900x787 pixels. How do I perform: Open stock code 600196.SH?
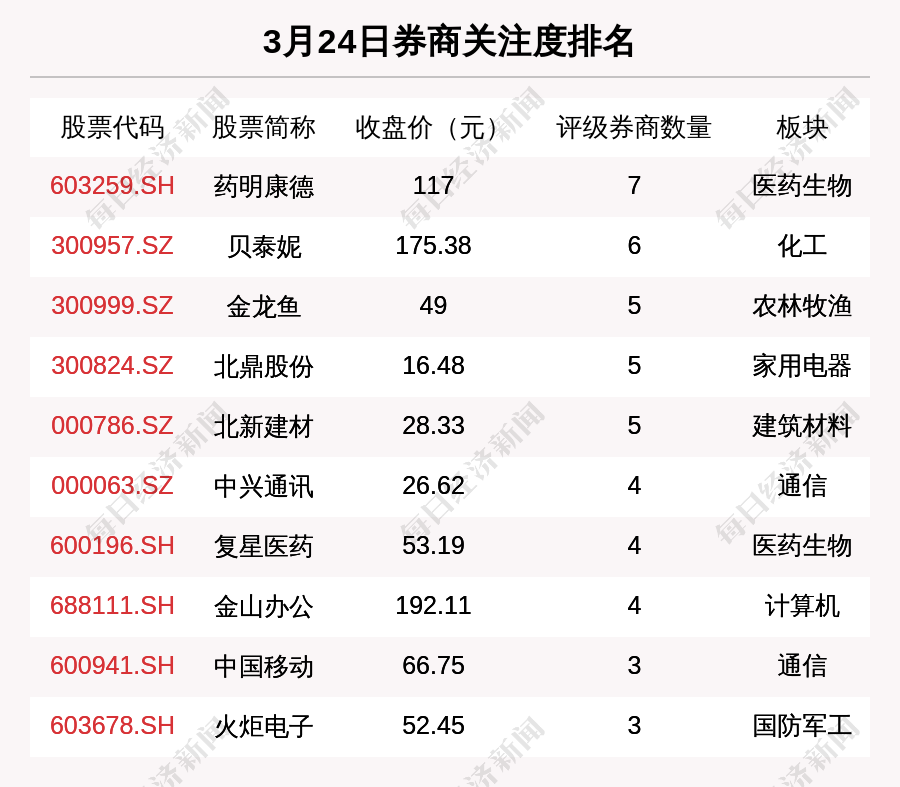pyautogui.click(x=112, y=546)
